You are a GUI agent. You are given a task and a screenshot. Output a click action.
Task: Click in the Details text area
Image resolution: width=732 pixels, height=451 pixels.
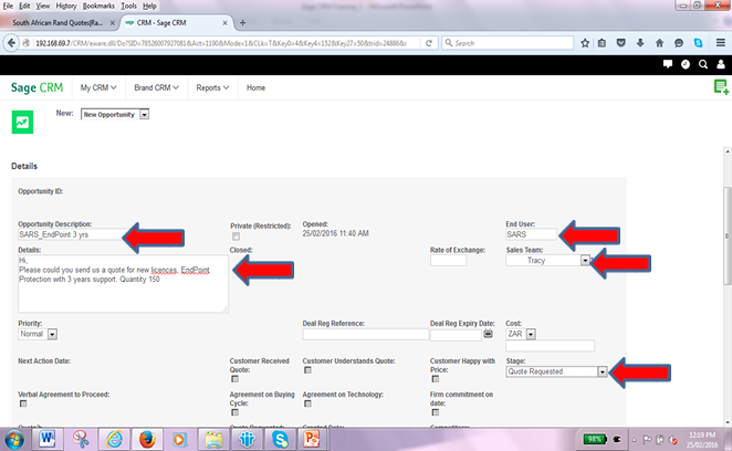point(123,284)
